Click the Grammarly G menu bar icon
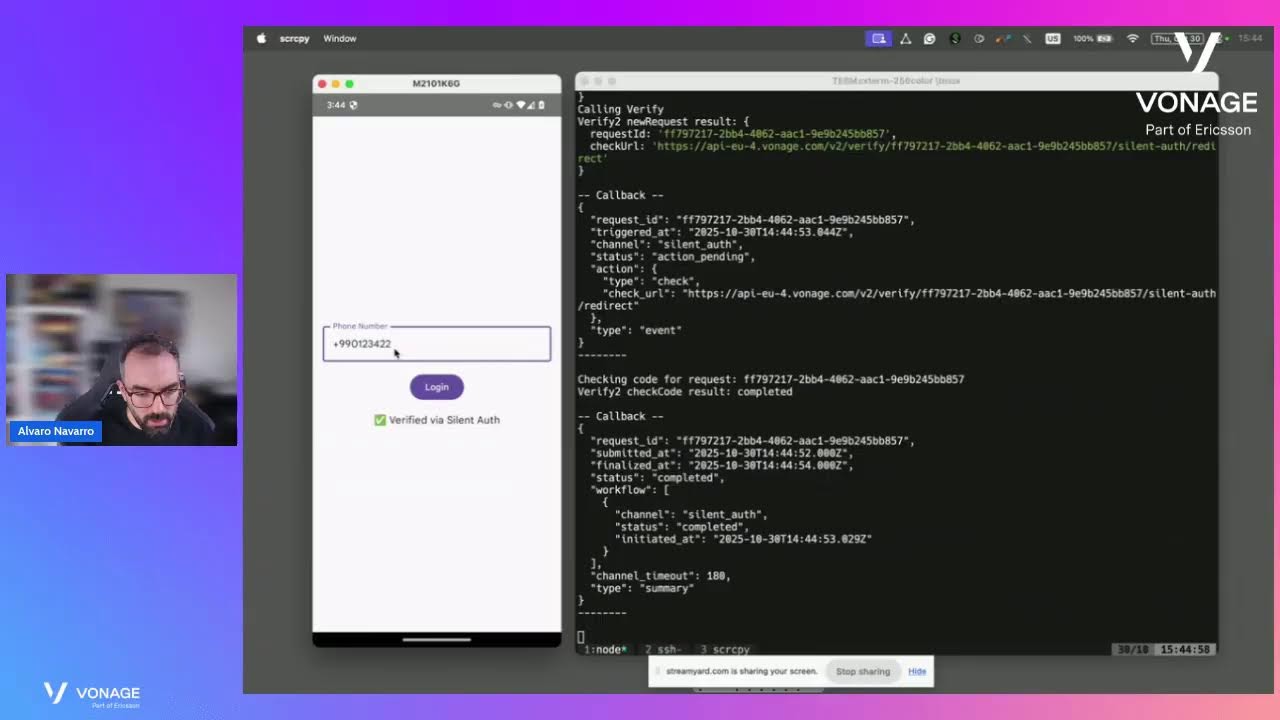The width and height of the screenshot is (1280, 720). (x=929, y=38)
